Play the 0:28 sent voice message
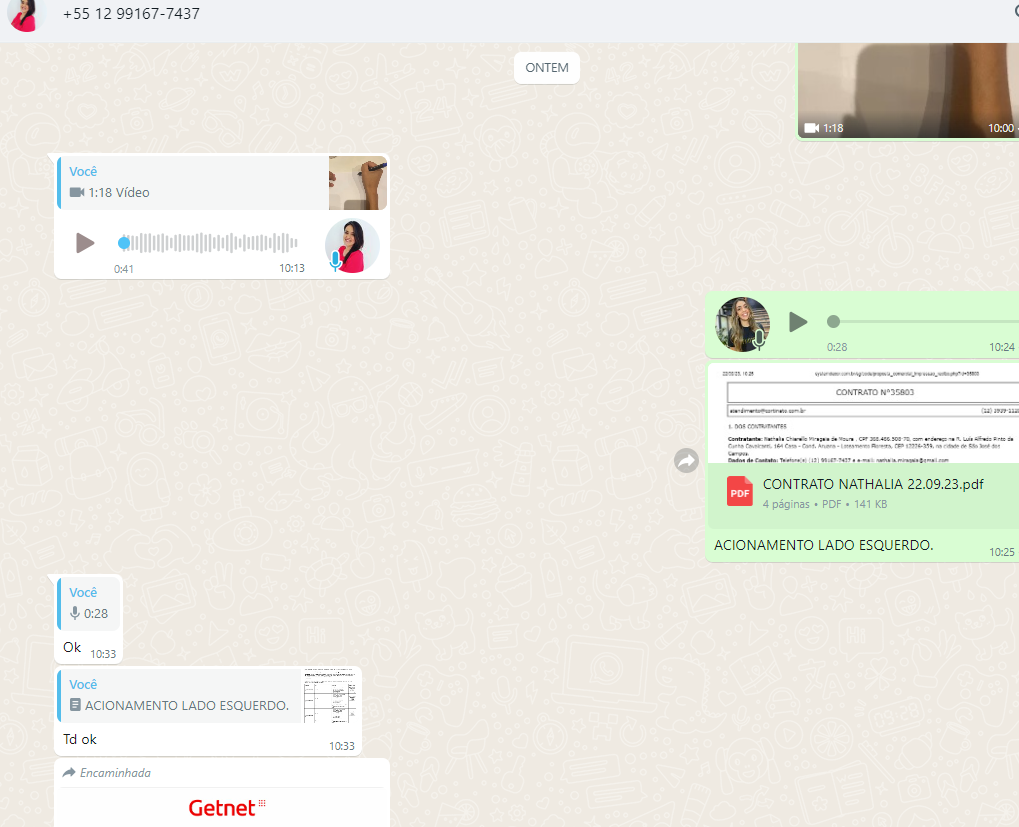Screen dimensions: 1019x827 (x=798, y=322)
